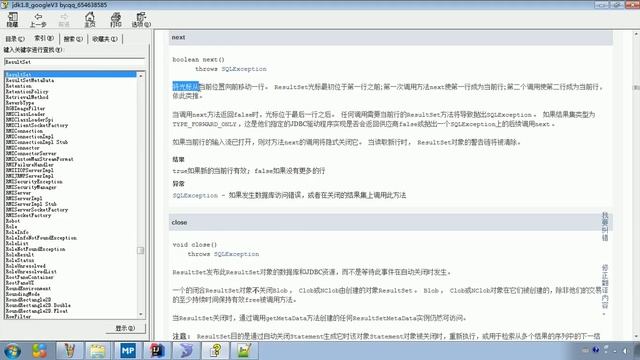Select "ResultSetMetaData" in the index list
The width and height of the screenshot is (640, 360).
(x=29, y=80)
